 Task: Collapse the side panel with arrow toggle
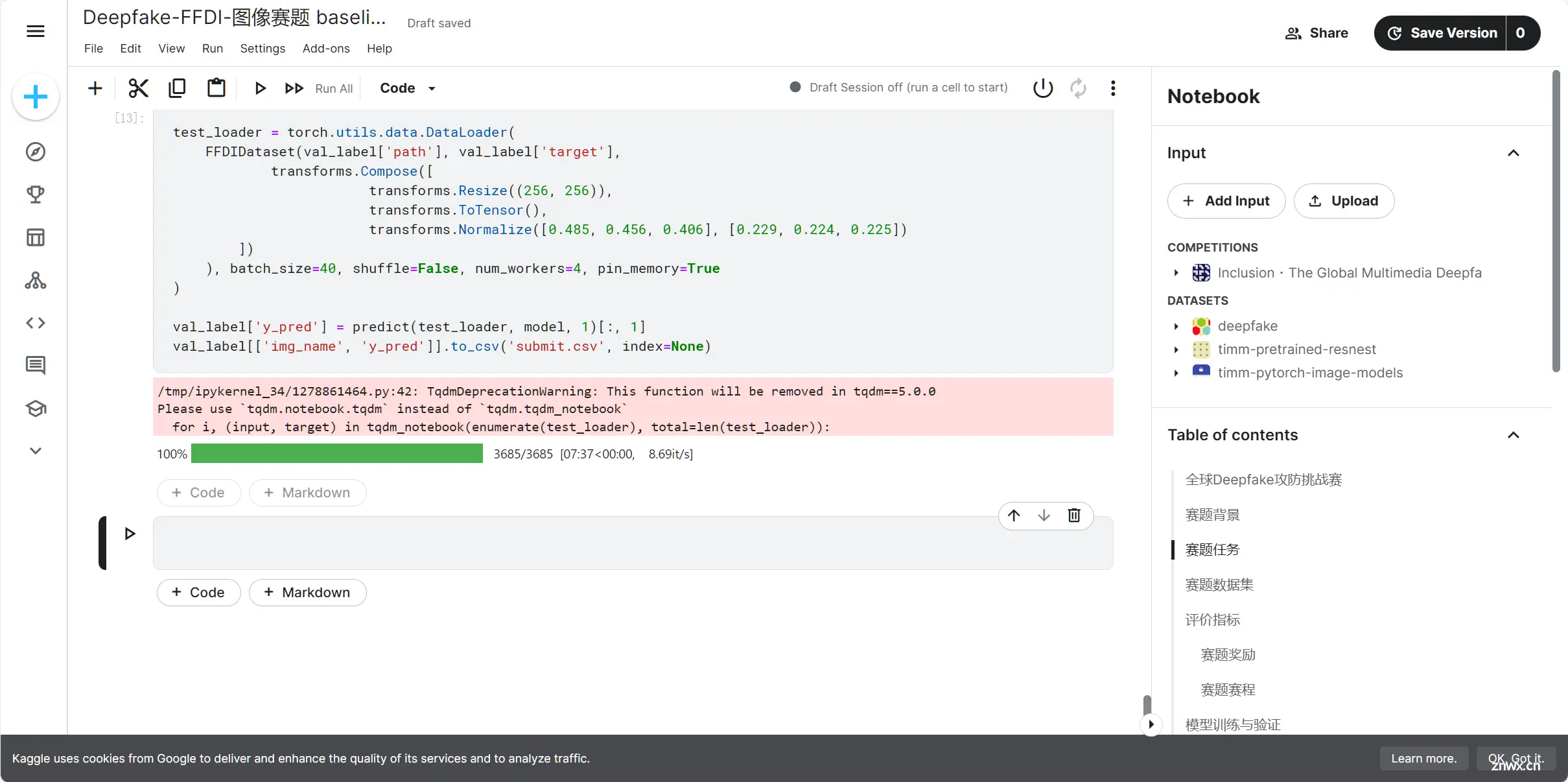1151,724
